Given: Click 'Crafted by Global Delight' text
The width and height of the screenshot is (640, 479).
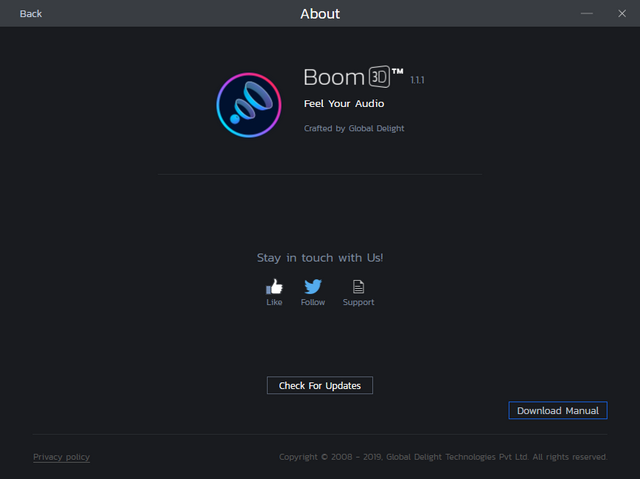Looking at the screenshot, I should [354, 129].
